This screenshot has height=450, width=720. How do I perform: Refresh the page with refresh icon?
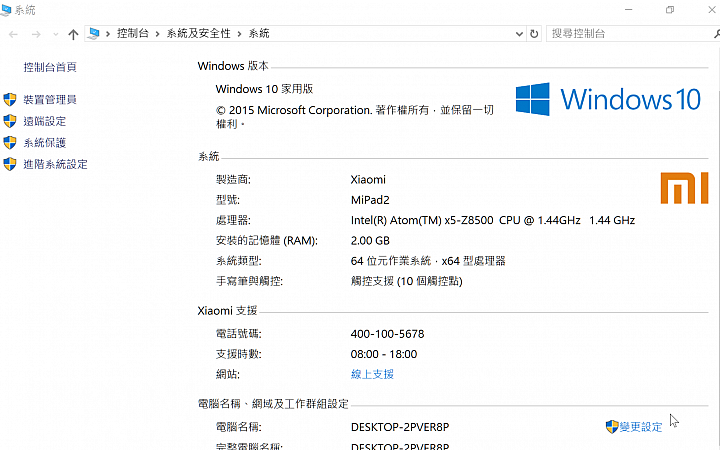tap(534, 34)
